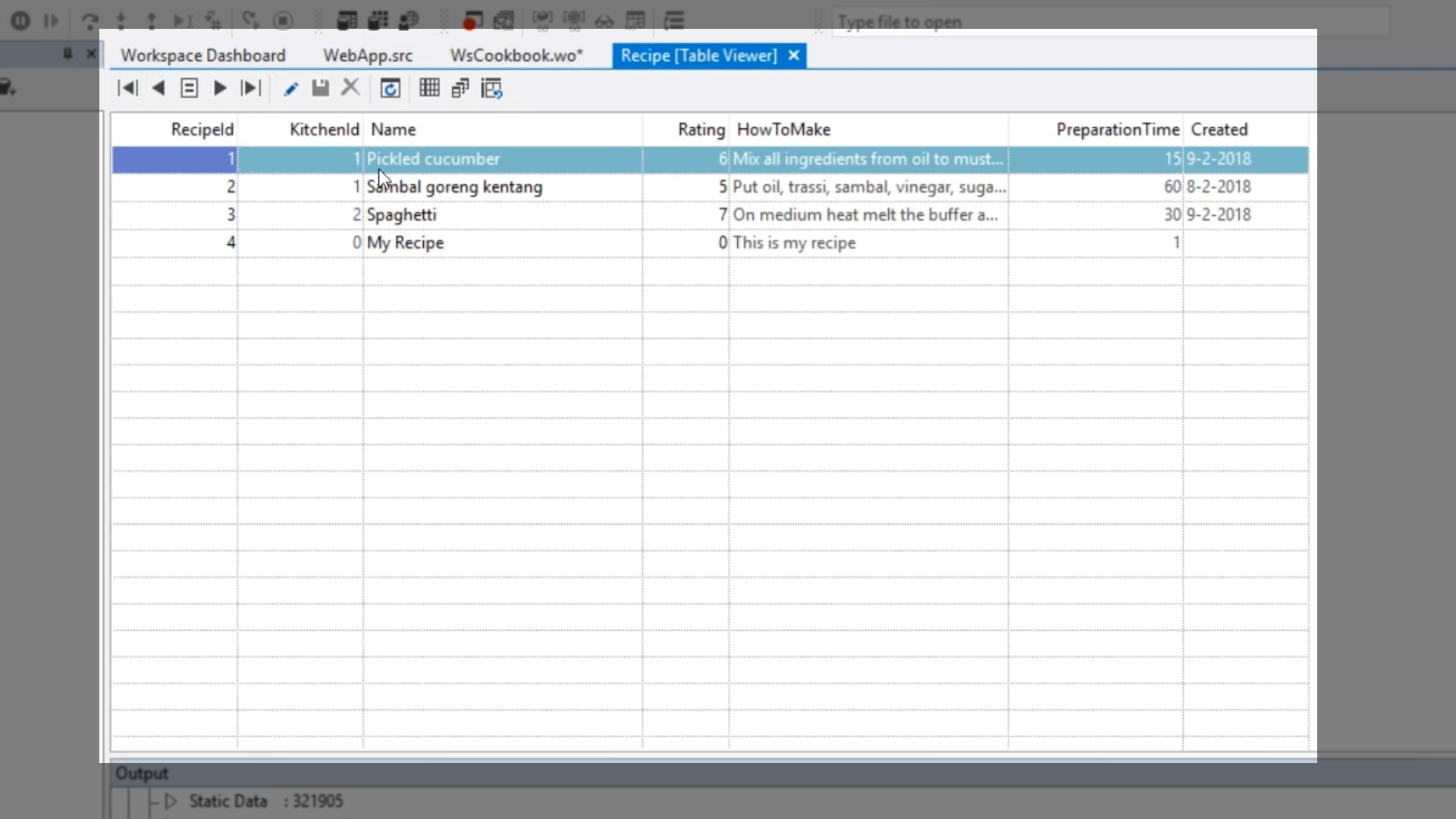Select the Spaghetti recipe row
The height and width of the screenshot is (819, 1456).
[x=402, y=215]
